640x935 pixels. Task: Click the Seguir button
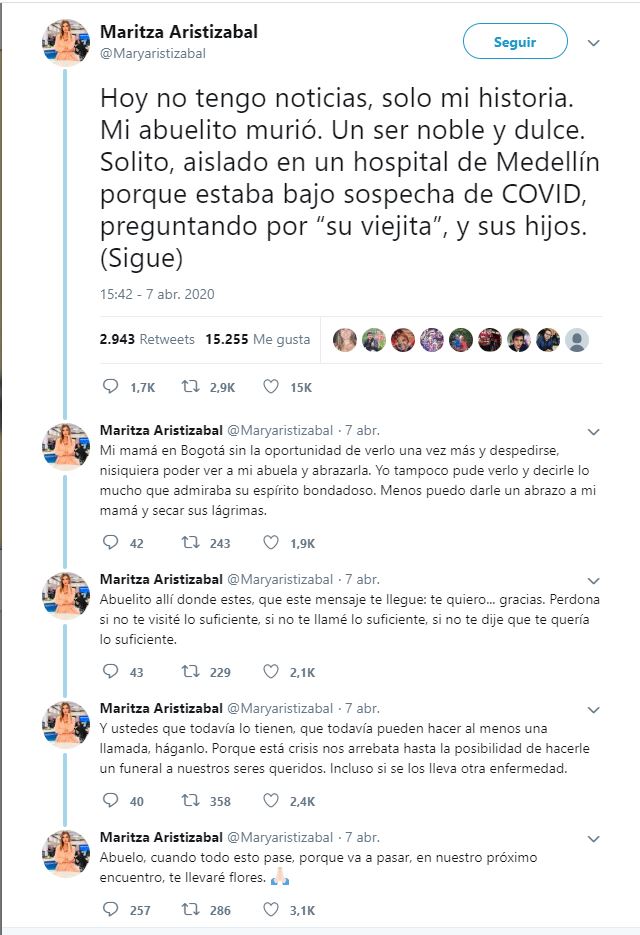click(x=515, y=42)
